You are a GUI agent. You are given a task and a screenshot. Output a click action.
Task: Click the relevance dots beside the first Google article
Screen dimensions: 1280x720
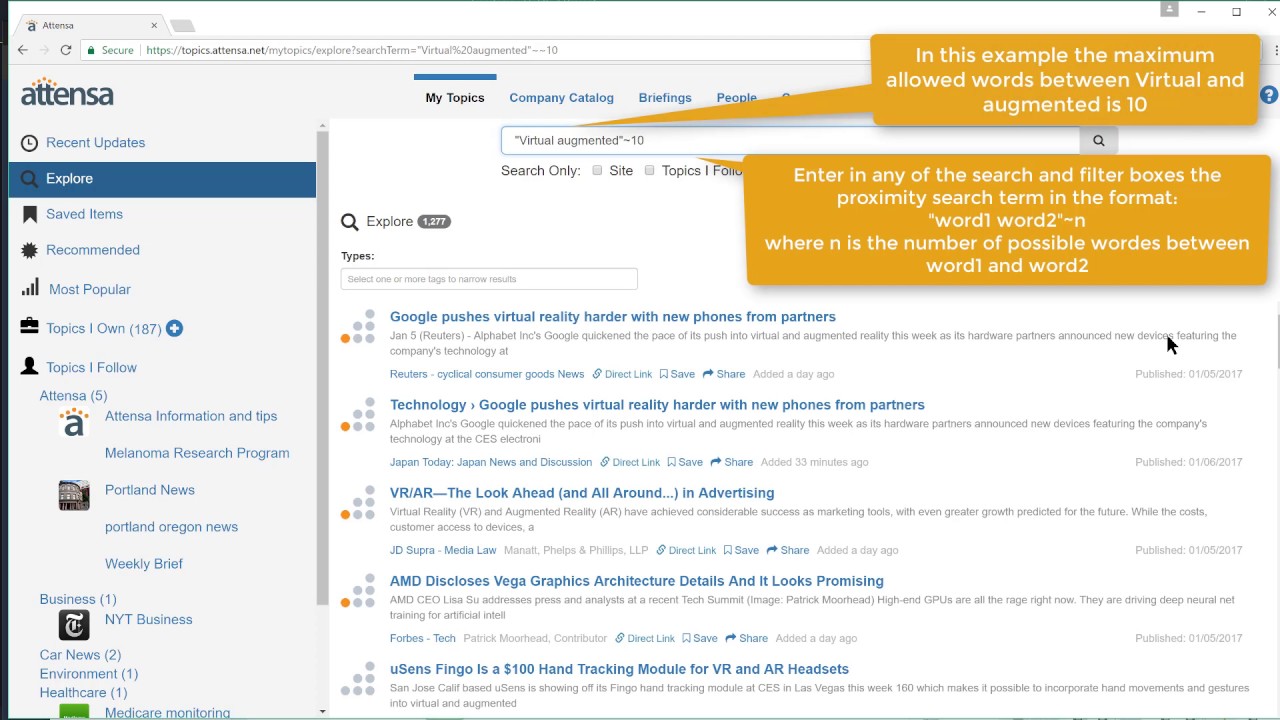click(x=358, y=327)
